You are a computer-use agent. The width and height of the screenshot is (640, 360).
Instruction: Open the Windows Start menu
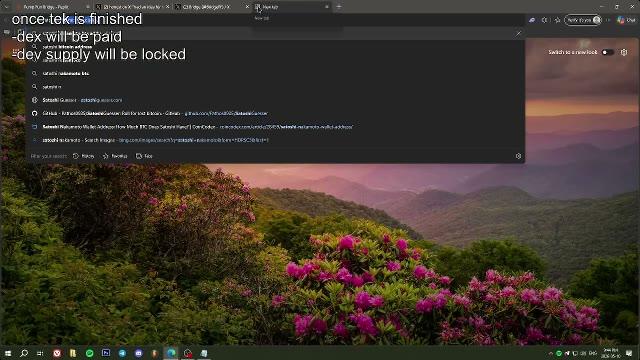point(8,353)
